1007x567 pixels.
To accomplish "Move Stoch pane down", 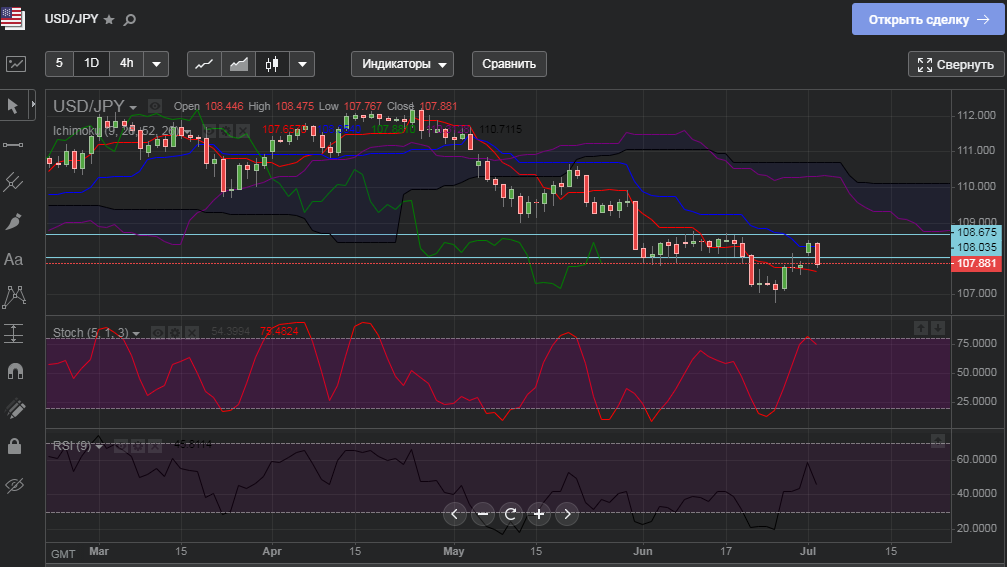I will [x=938, y=328].
